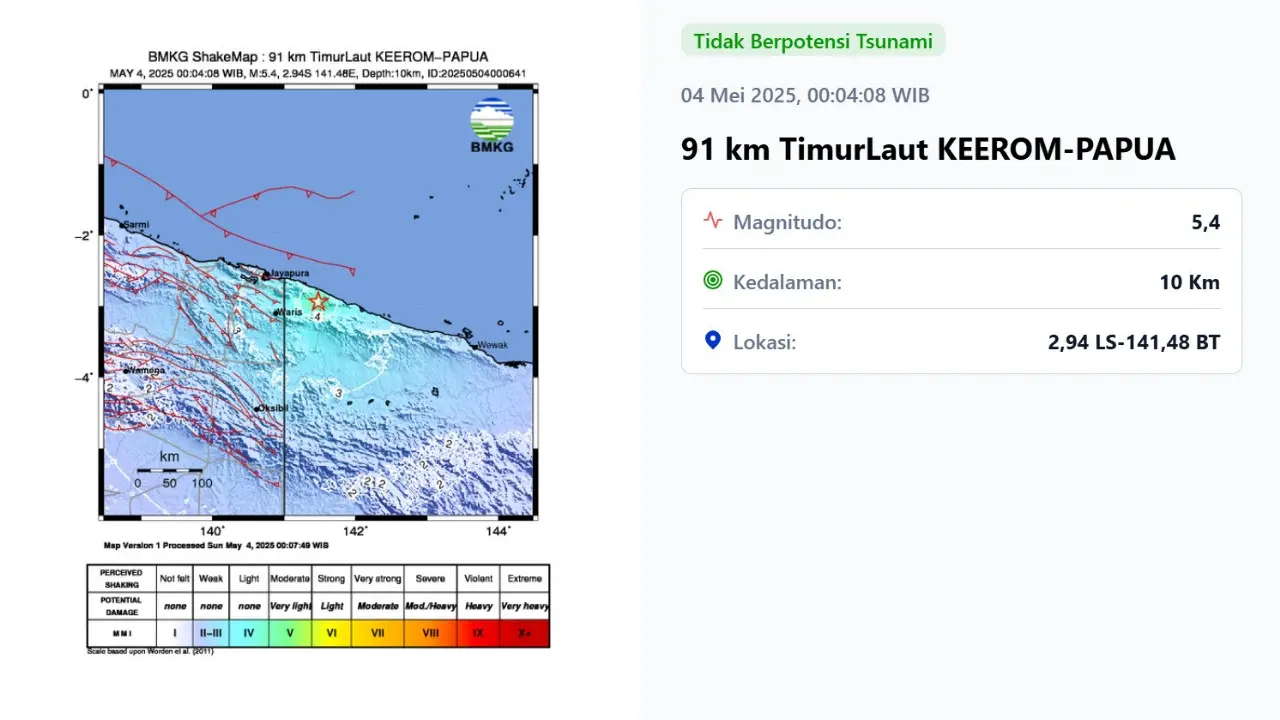Click the MMI IX red legend swatch
Image resolution: width=1280 pixels, height=720 pixels.
(x=478, y=633)
